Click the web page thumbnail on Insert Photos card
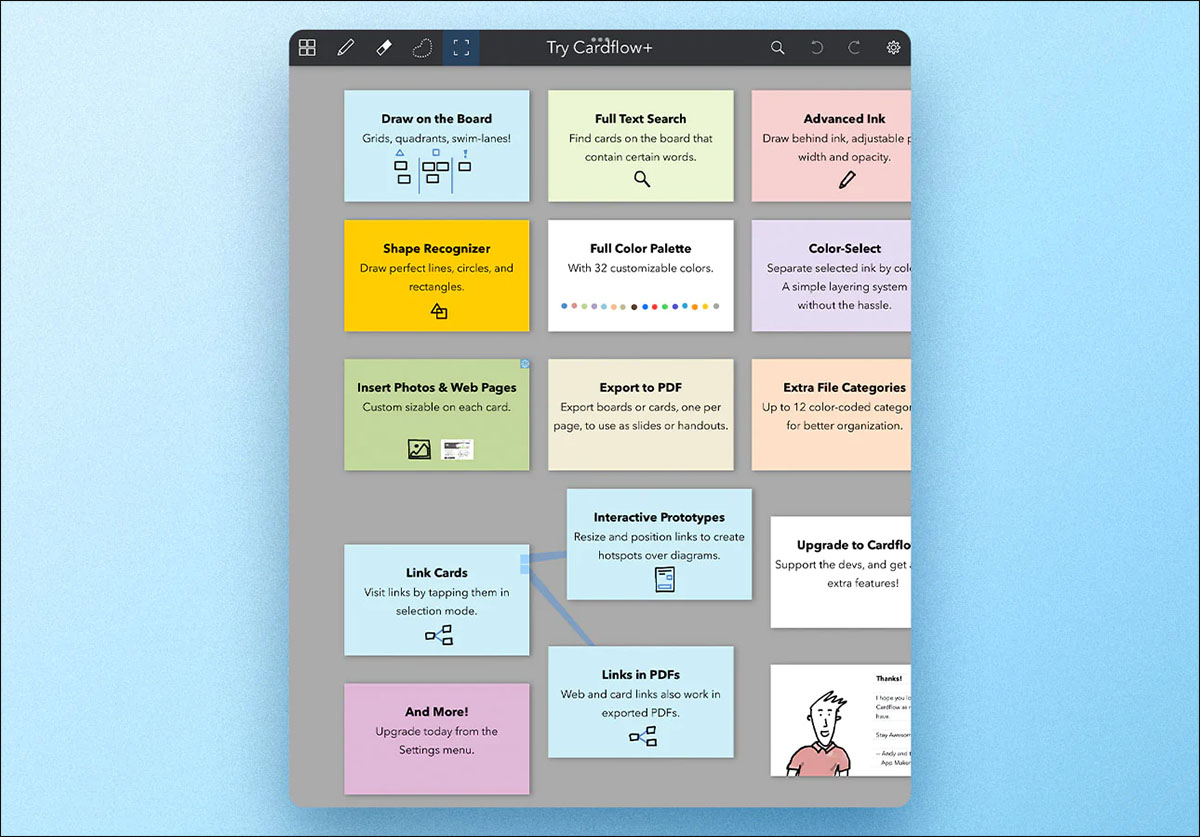This screenshot has width=1200, height=837. tap(457, 449)
